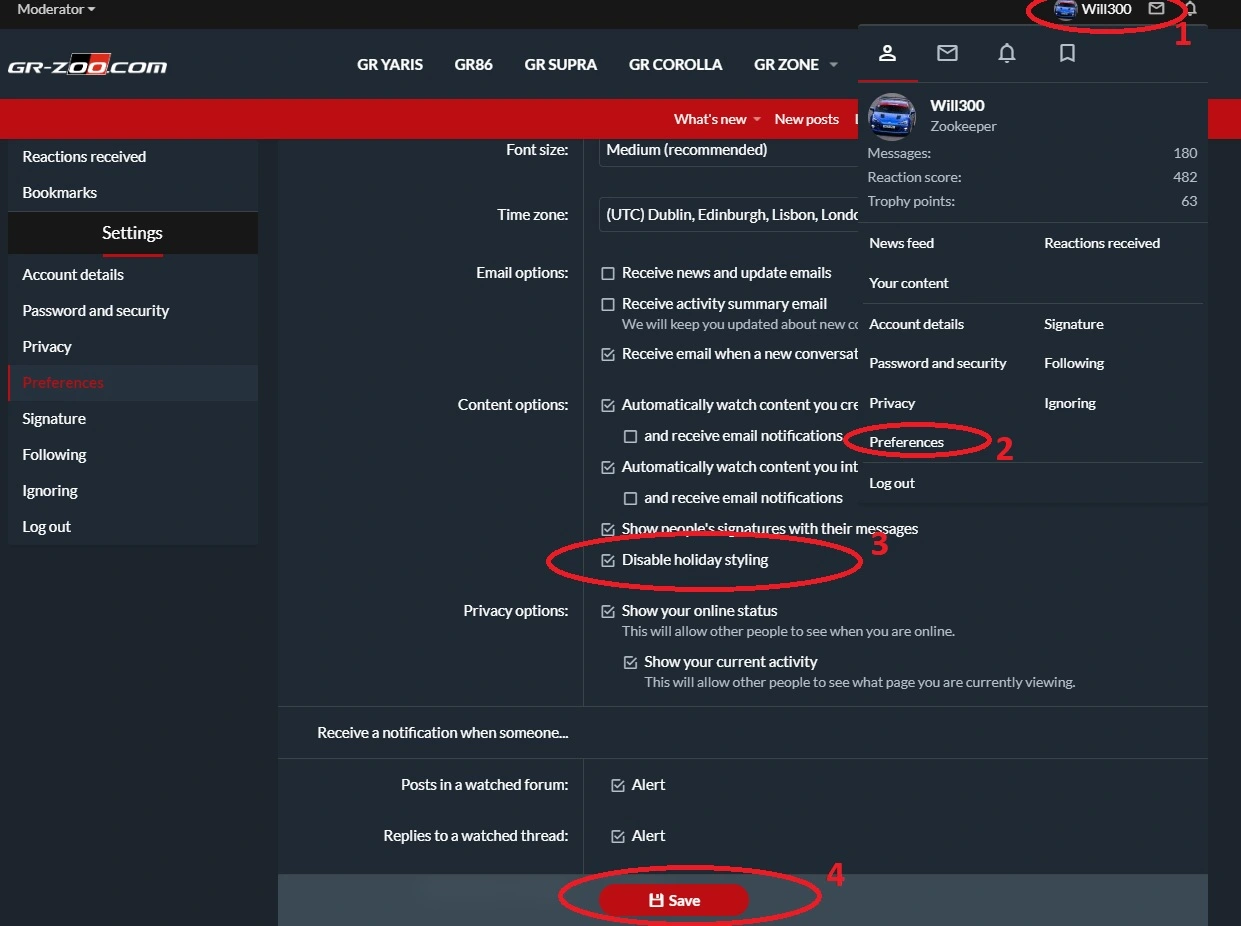
Task: Switch to bell alerts tab in popup menu
Action: coord(1007,53)
